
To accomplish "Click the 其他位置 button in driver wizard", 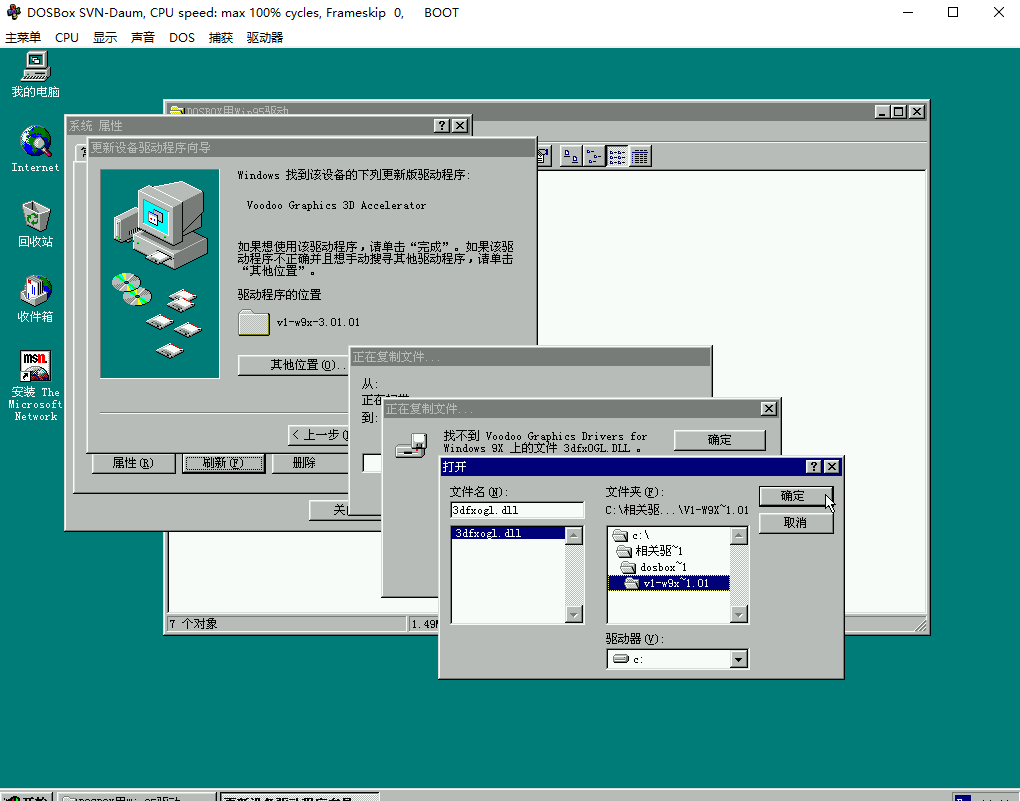I will point(293,365).
